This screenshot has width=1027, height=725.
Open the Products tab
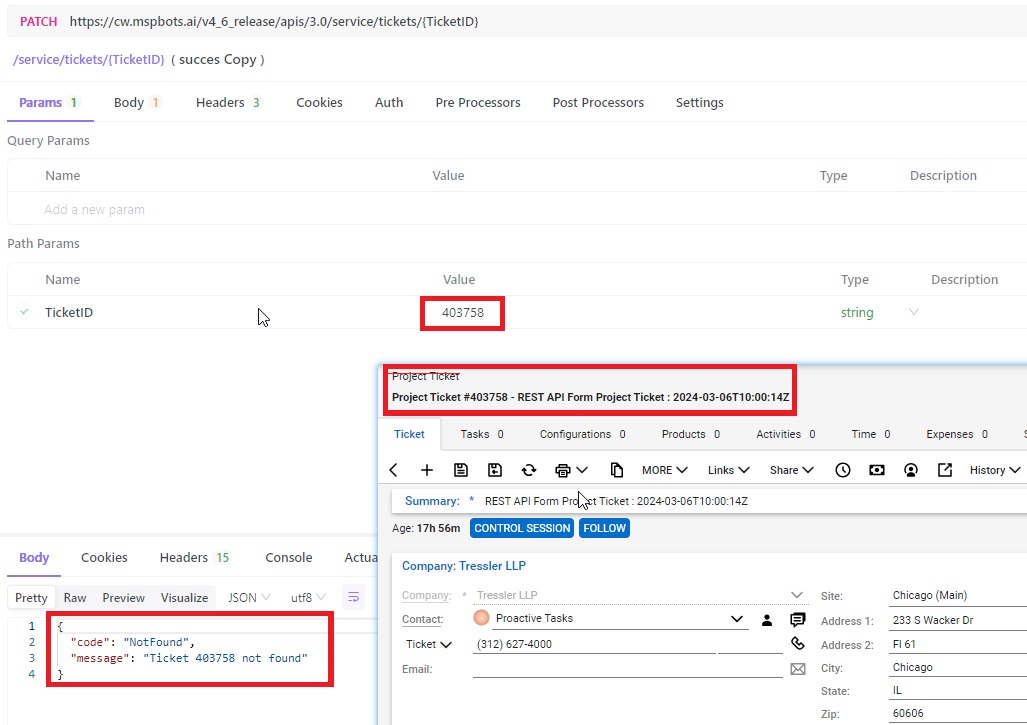[x=691, y=434]
